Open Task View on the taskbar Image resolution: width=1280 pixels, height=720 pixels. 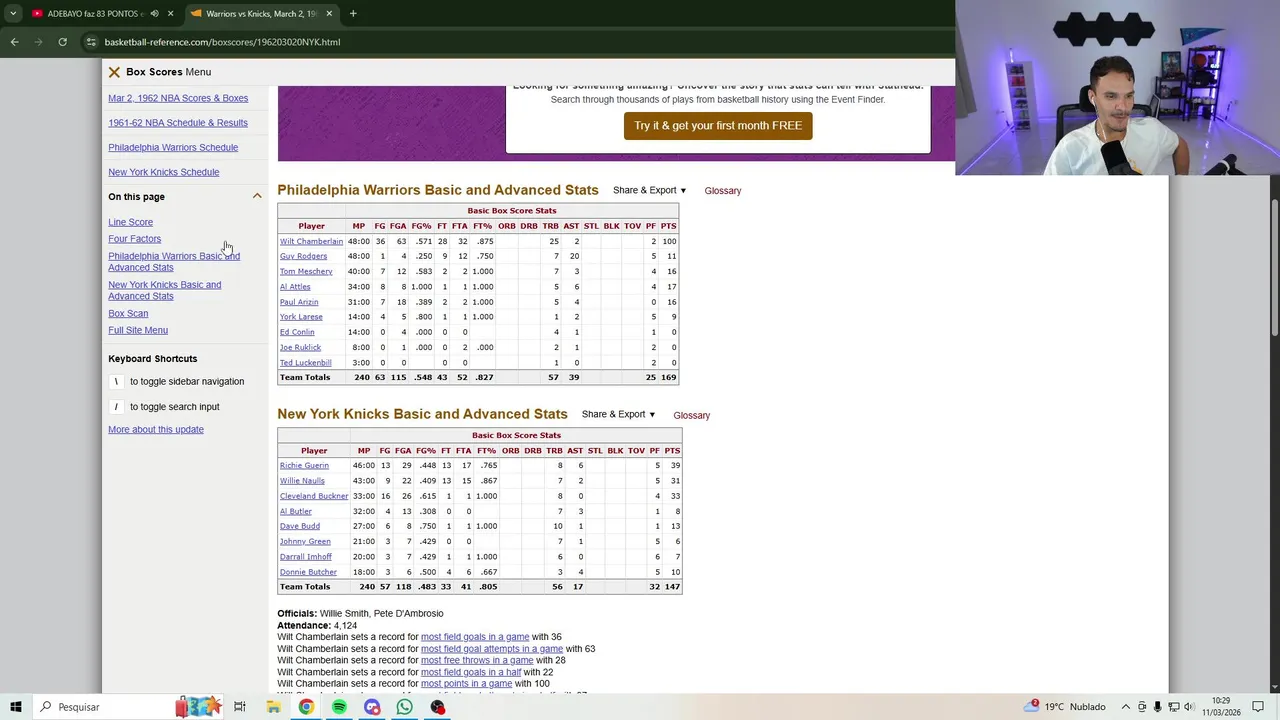[x=240, y=707]
